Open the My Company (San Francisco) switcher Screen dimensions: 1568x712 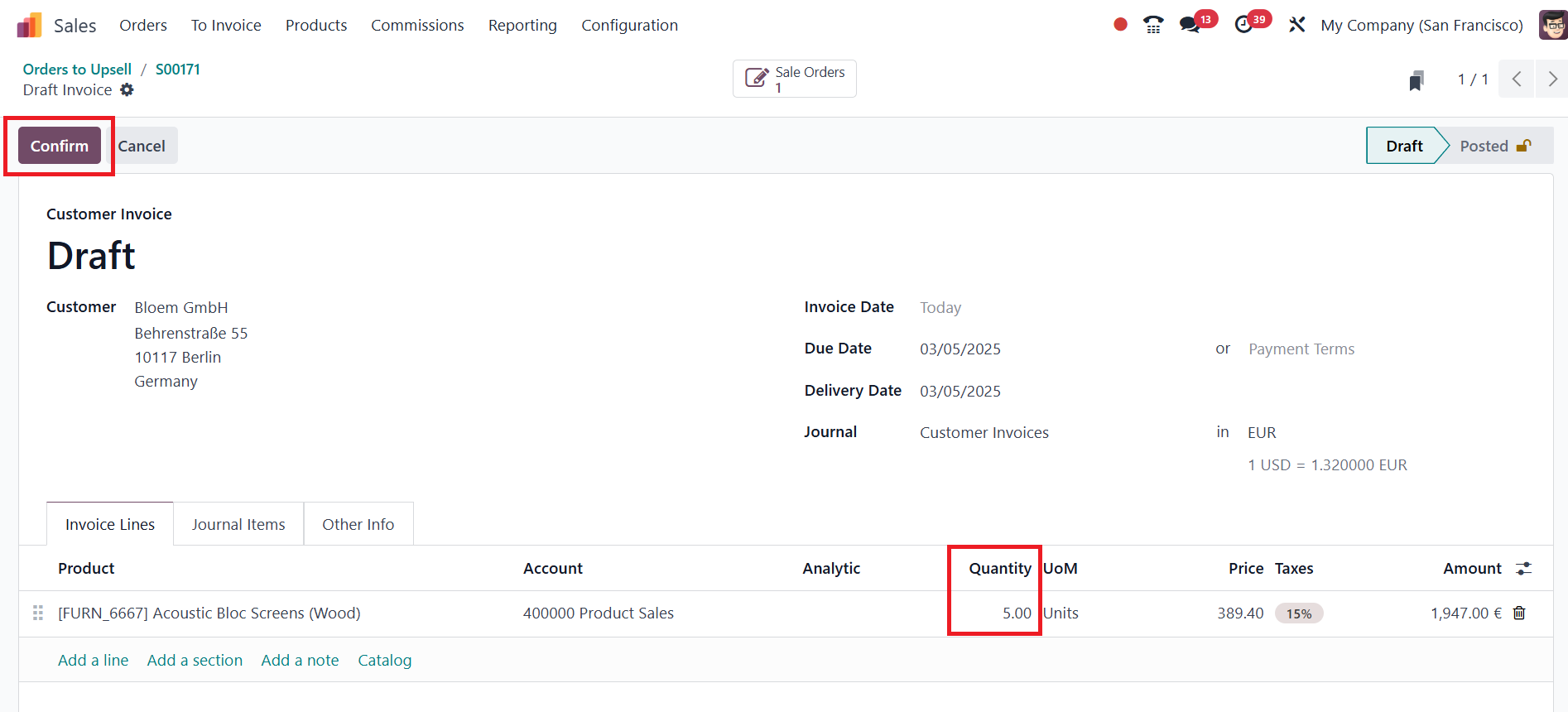click(x=1421, y=25)
